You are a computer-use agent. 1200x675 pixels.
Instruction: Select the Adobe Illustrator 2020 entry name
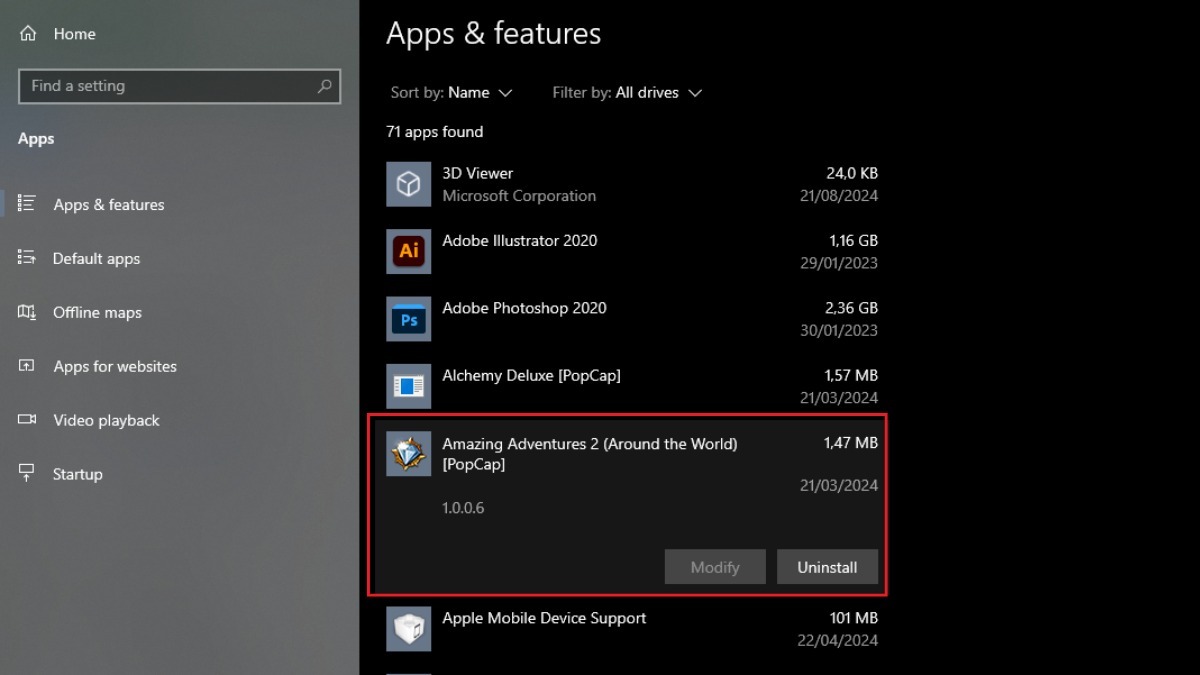pos(519,240)
